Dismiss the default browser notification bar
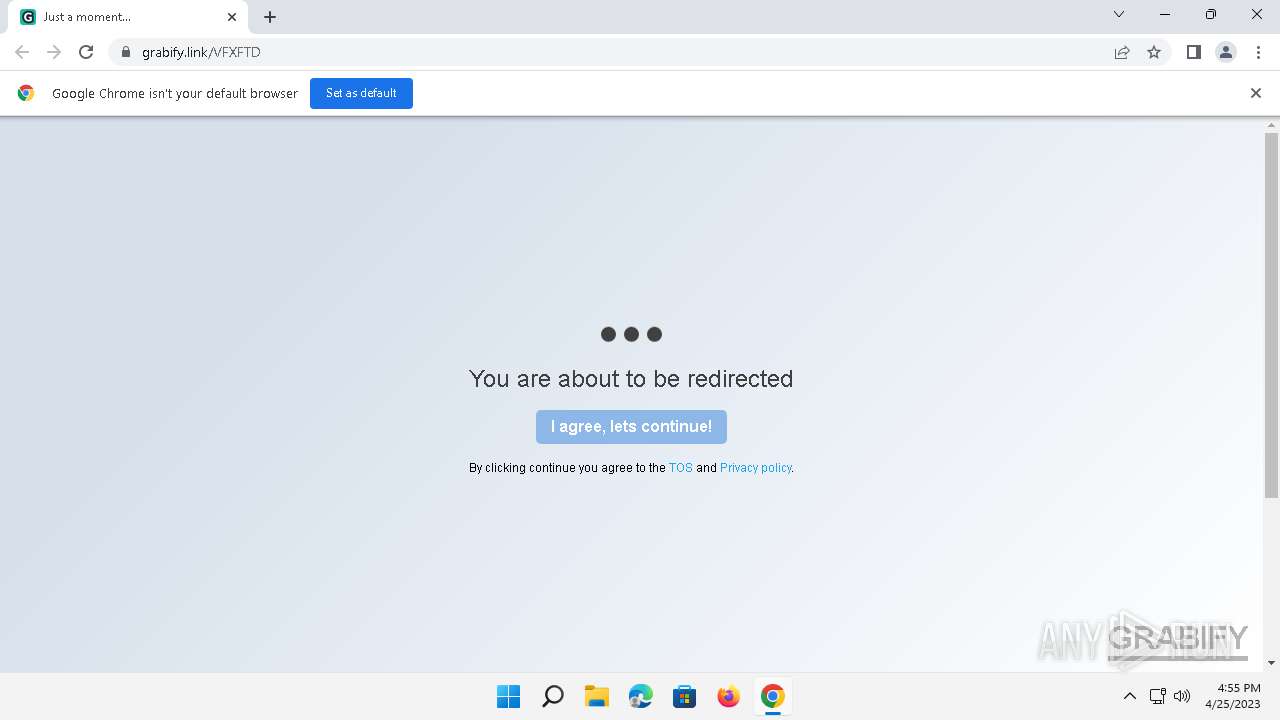This screenshot has width=1280, height=720. click(1256, 93)
